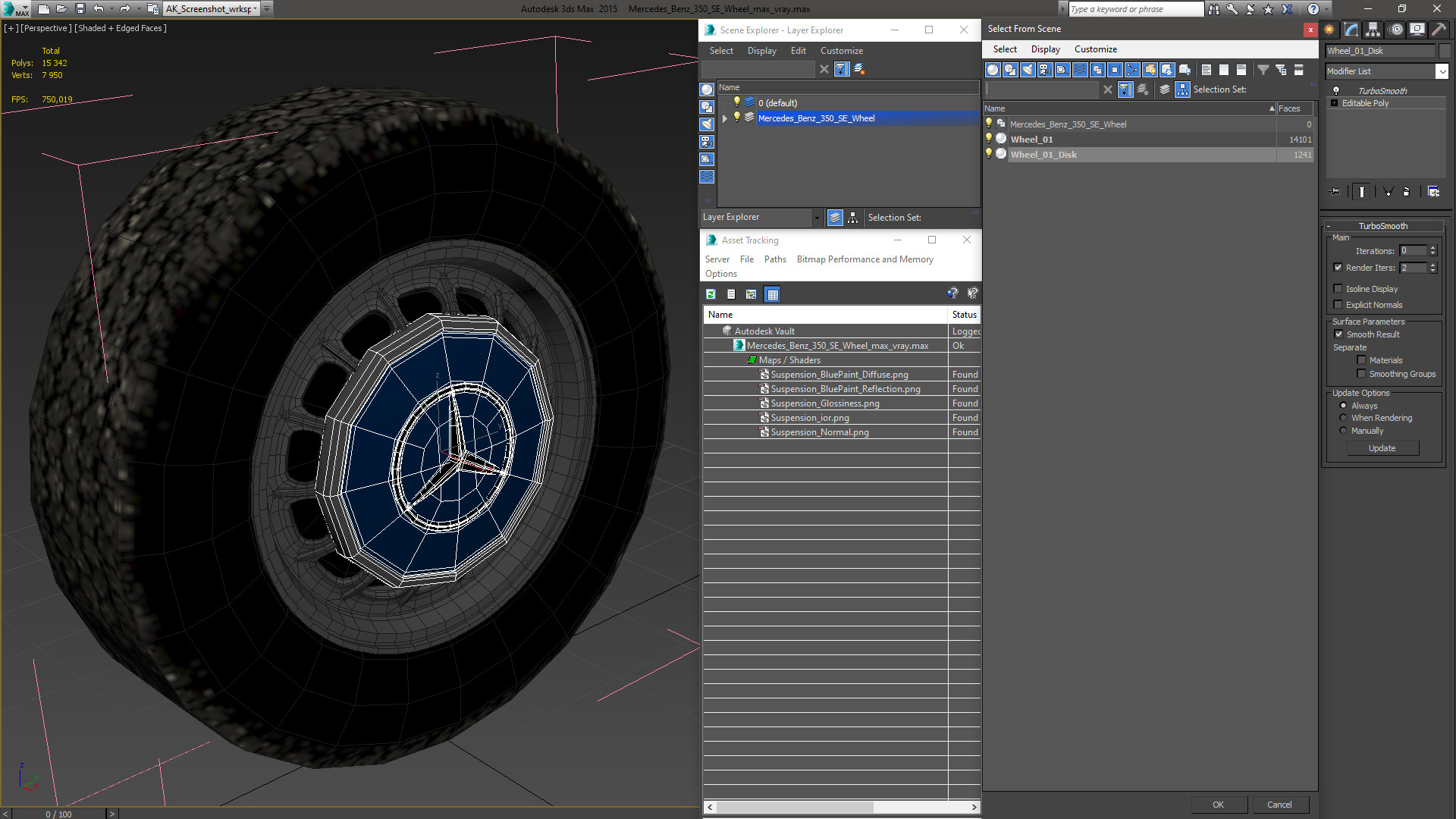Enable the Isoline Display checkbox

[x=1338, y=288]
